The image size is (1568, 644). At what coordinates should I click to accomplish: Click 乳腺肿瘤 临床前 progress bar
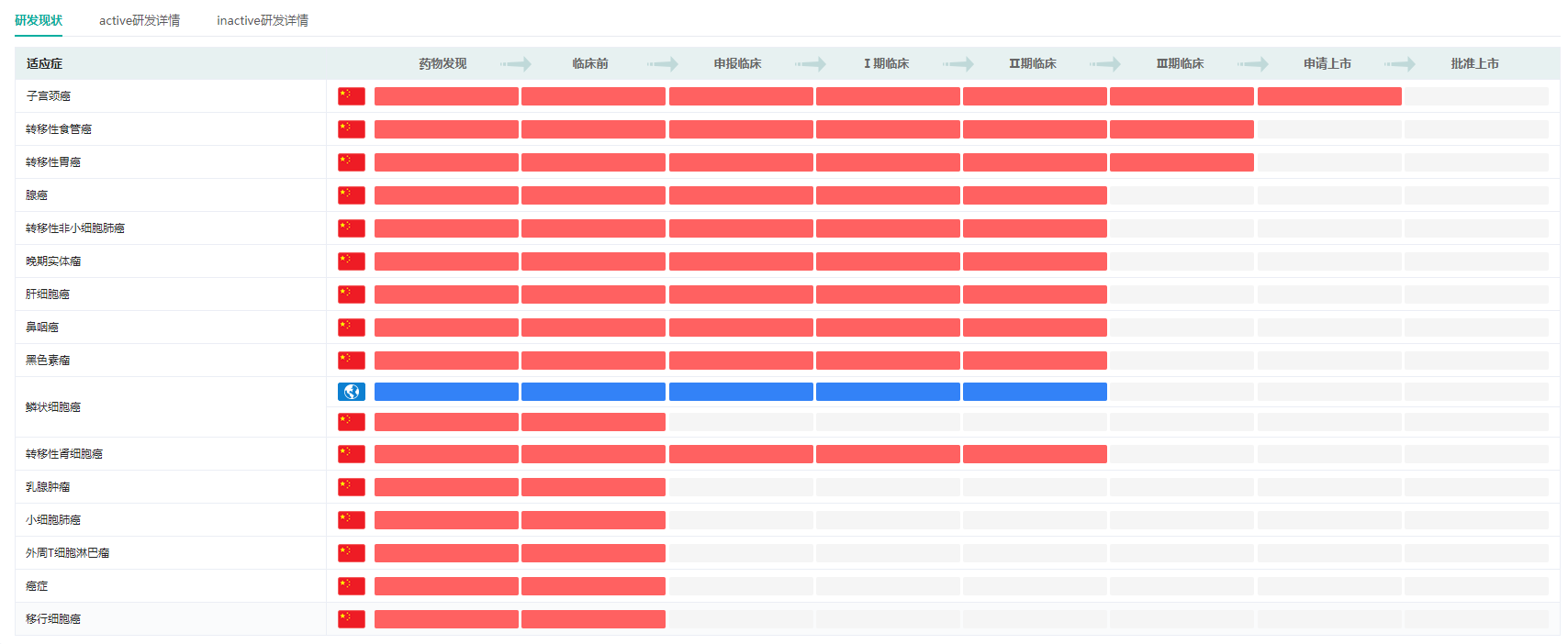593,487
